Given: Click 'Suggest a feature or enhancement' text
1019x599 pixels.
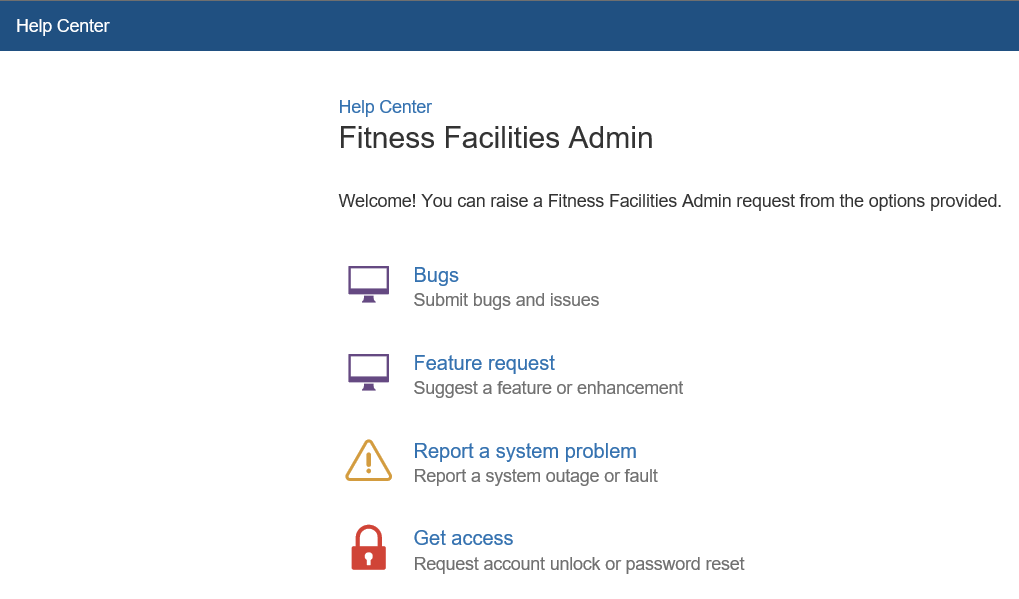Looking at the screenshot, I should 548,388.
